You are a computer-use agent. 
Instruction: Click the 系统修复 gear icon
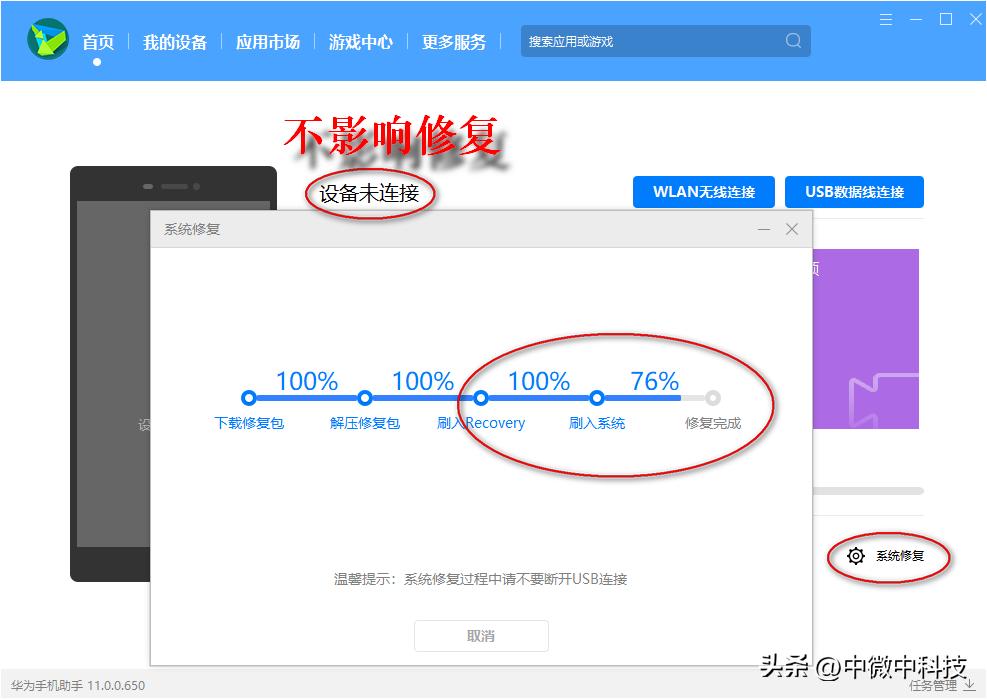coord(856,556)
